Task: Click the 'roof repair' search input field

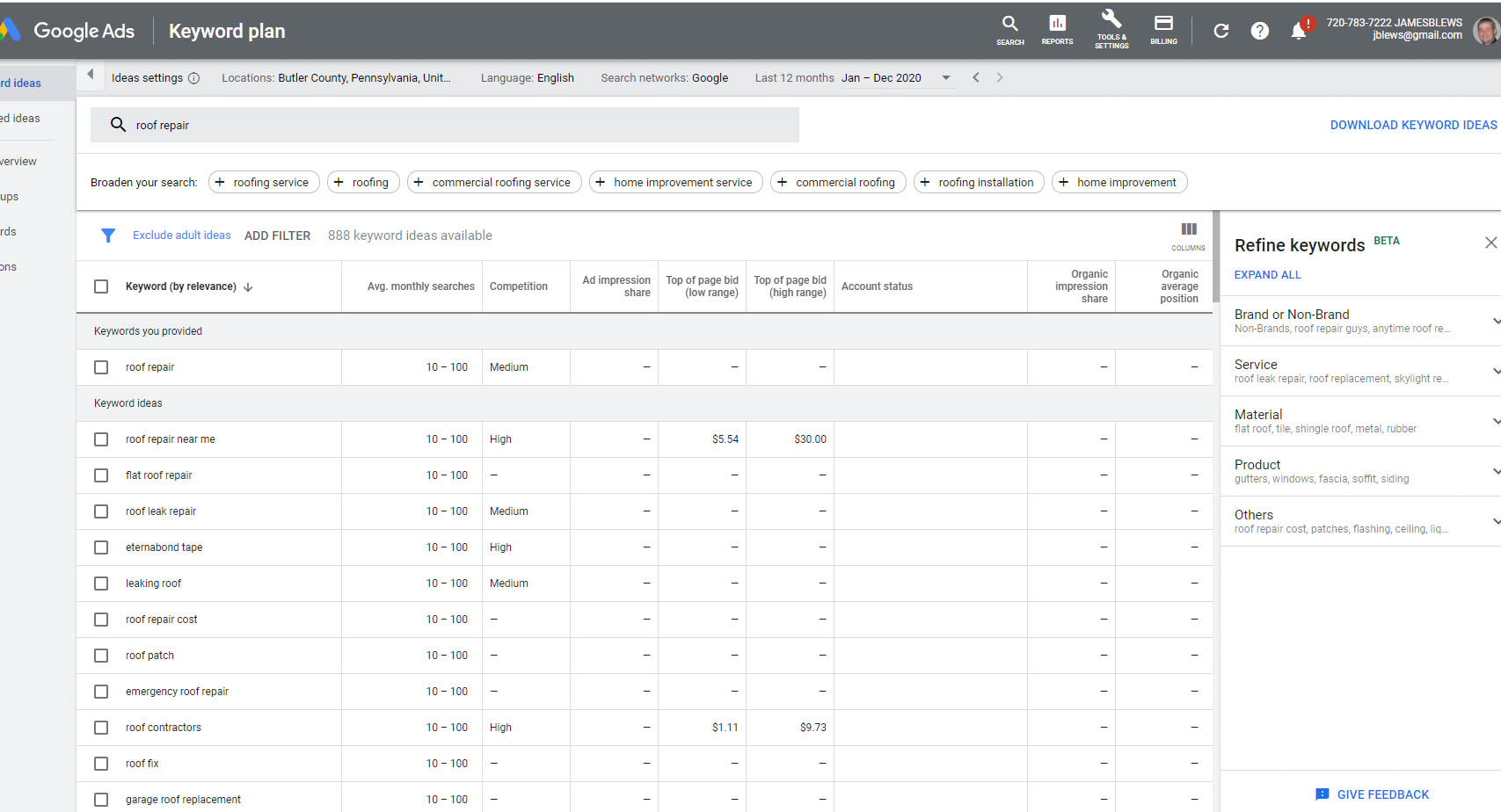Action: [x=445, y=125]
